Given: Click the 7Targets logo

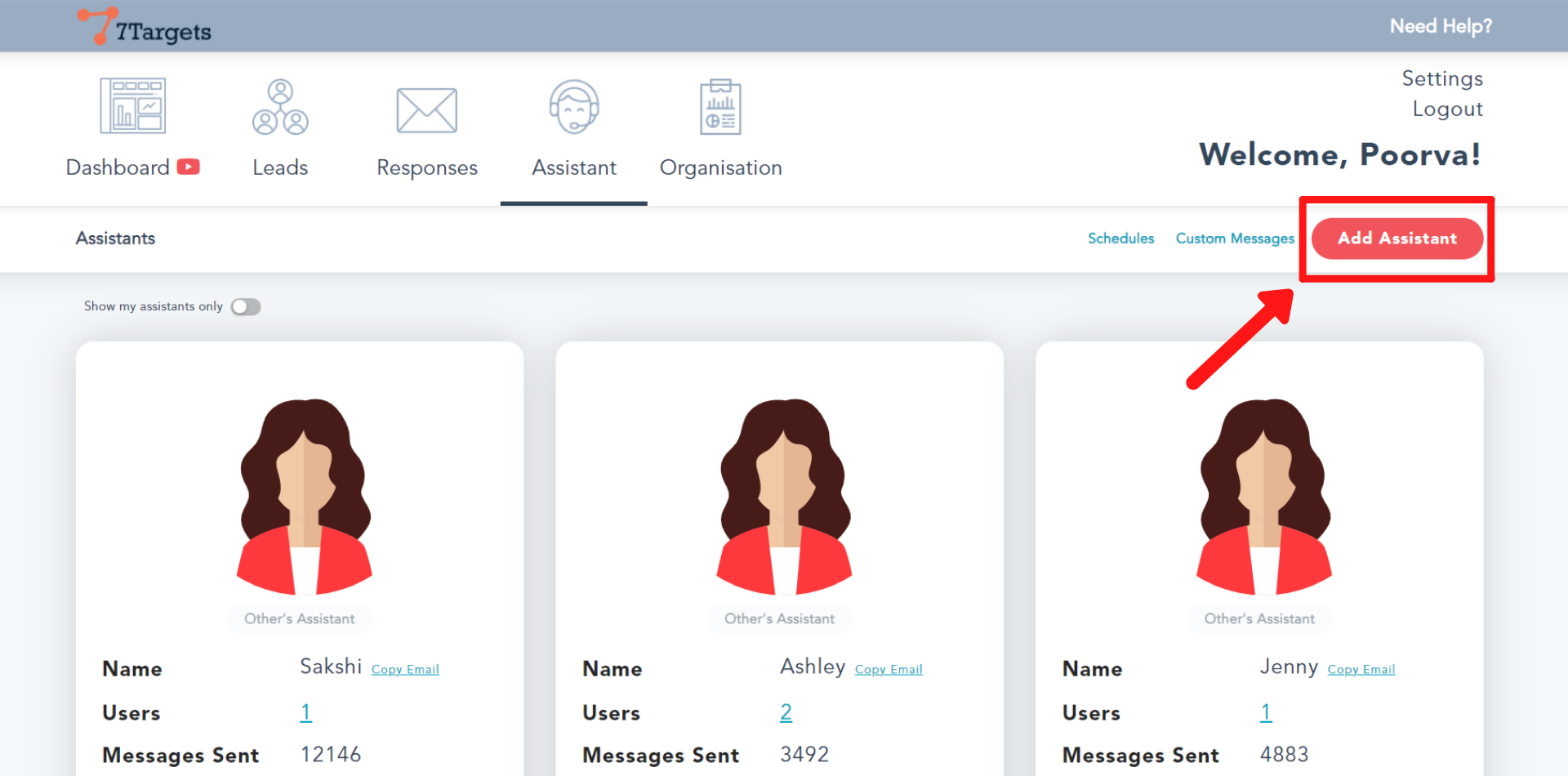Looking at the screenshot, I should [145, 26].
